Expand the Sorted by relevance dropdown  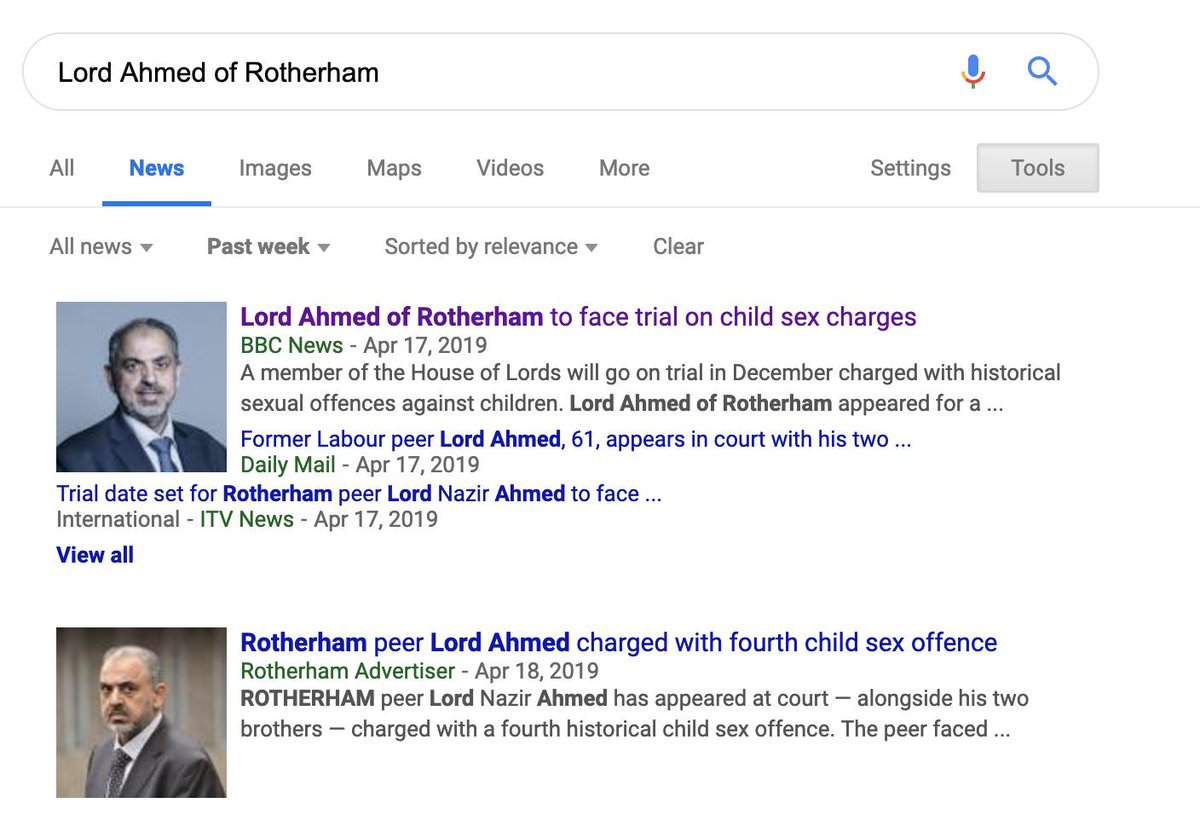491,247
